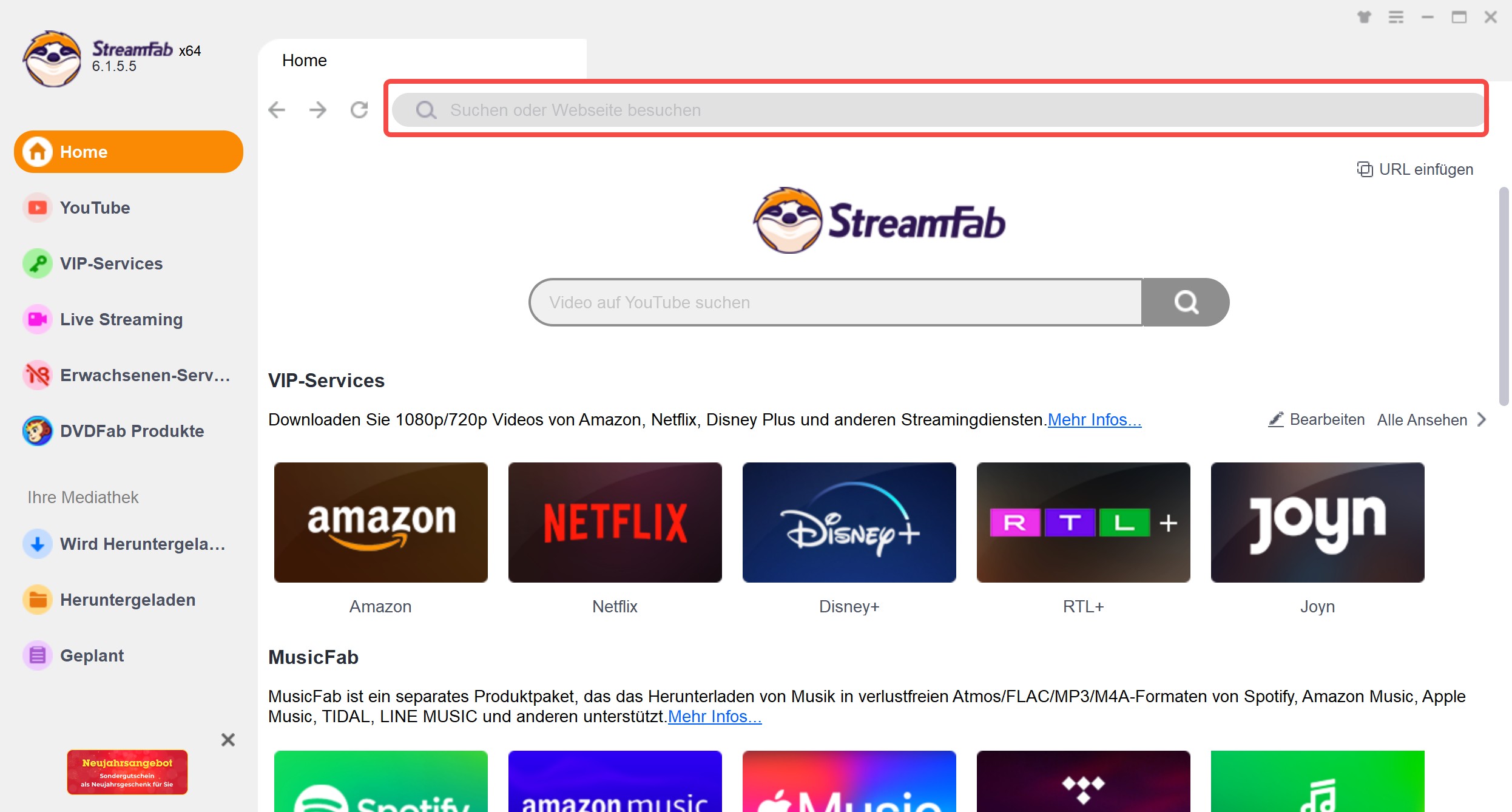Open the Home sidebar item
This screenshot has height=812, width=1512.
pyautogui.click(x=129, y=152)
